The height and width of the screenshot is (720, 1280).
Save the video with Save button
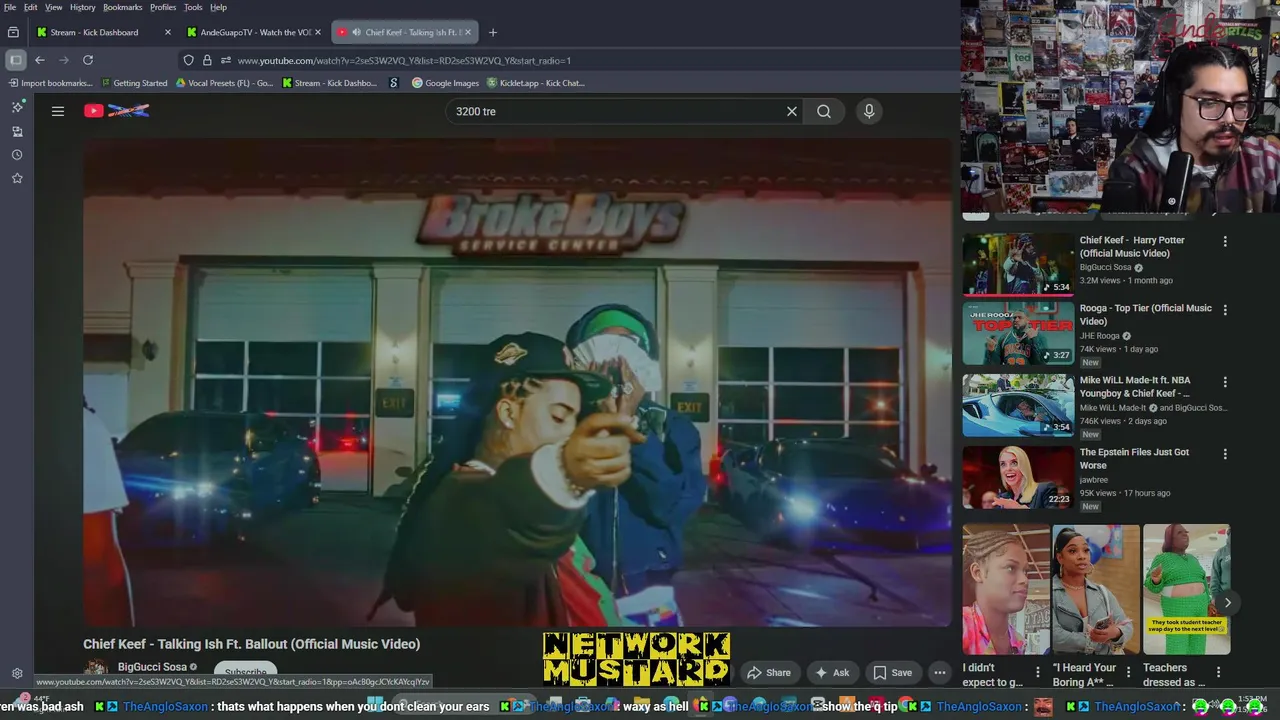point(892,673)
